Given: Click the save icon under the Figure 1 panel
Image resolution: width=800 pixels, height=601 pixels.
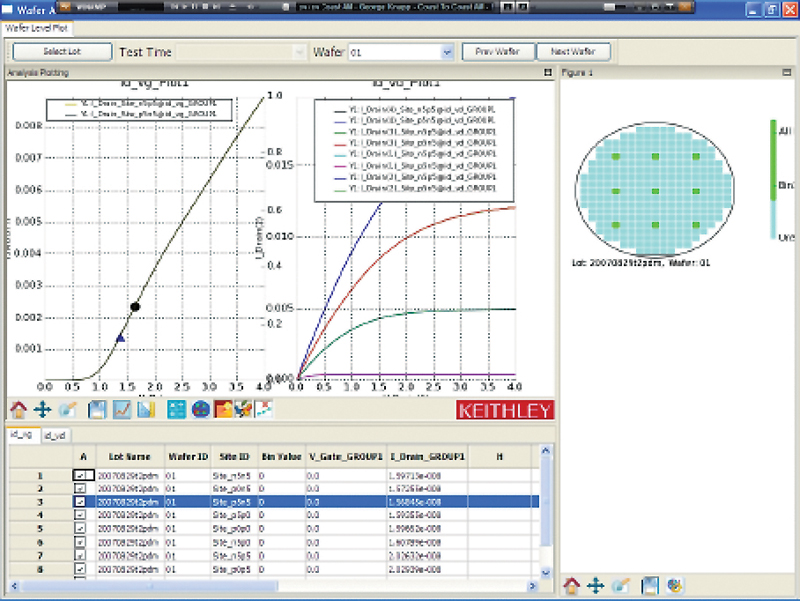Looking at the screenshot, I should click(649, 585).
